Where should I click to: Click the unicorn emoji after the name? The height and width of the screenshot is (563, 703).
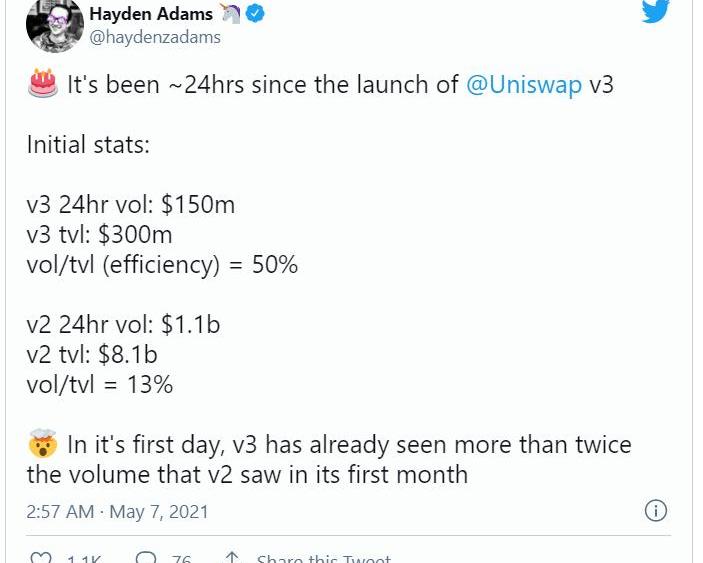pos(230,14)
